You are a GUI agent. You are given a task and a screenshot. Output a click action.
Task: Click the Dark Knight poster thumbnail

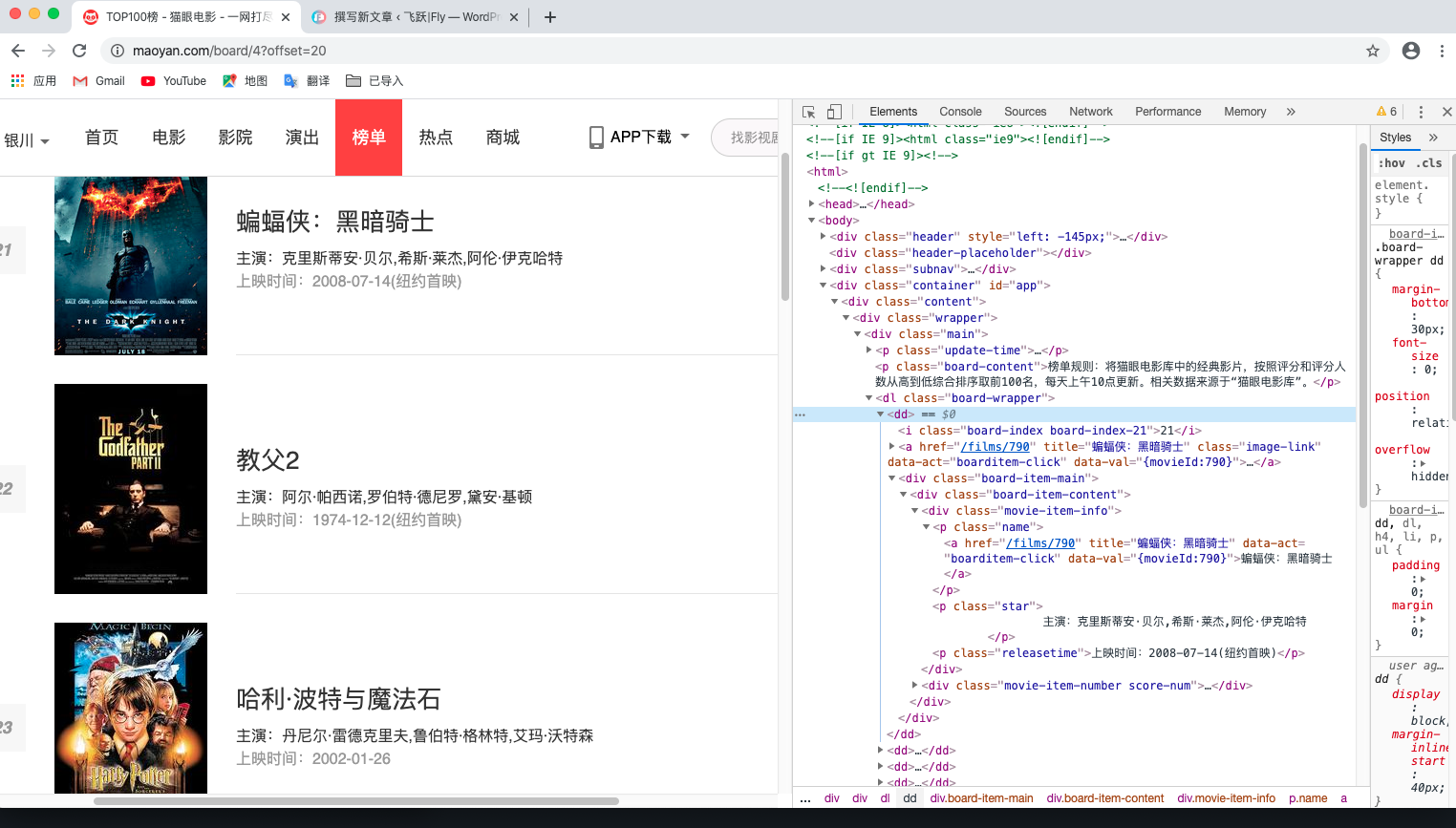131,265
